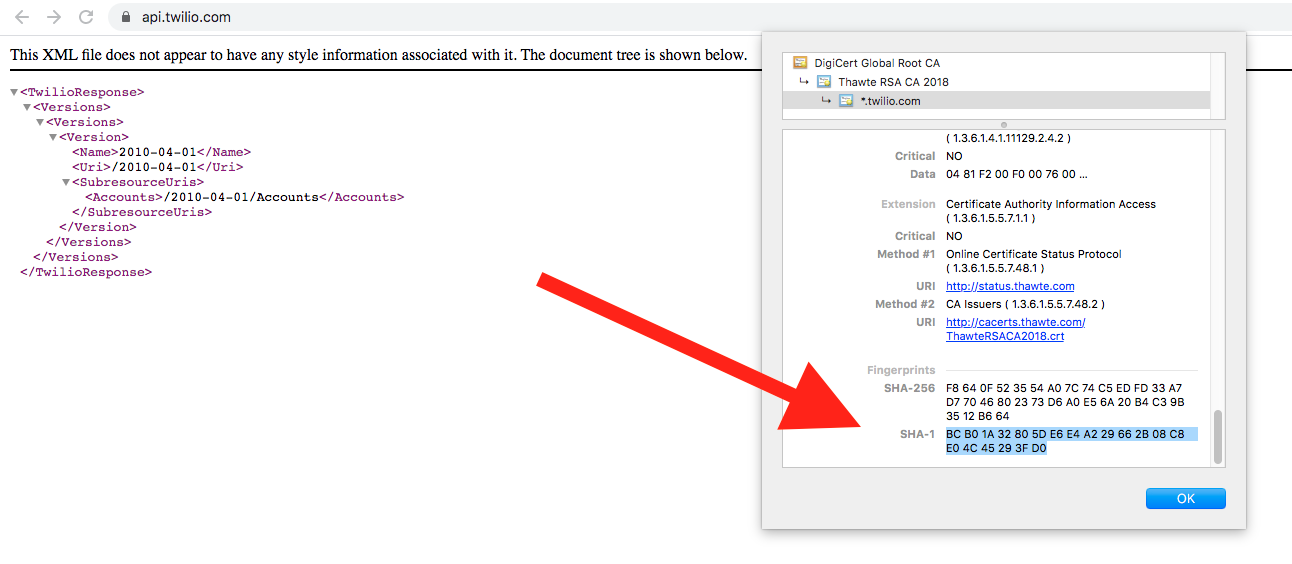Click the /2010-04-01/Accounts value
Viewport: 1292px width, 564px height.
pyautogui.click(x=241, y=197)
